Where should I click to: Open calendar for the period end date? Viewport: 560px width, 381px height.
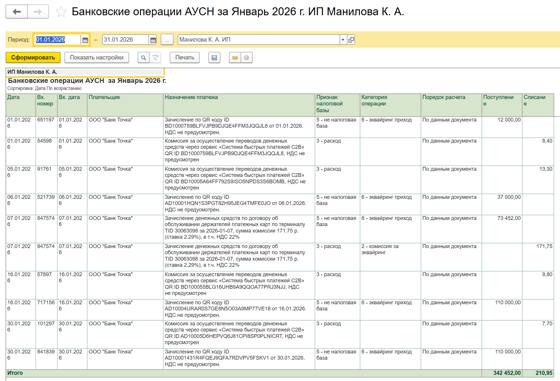[x=153, y=40]
